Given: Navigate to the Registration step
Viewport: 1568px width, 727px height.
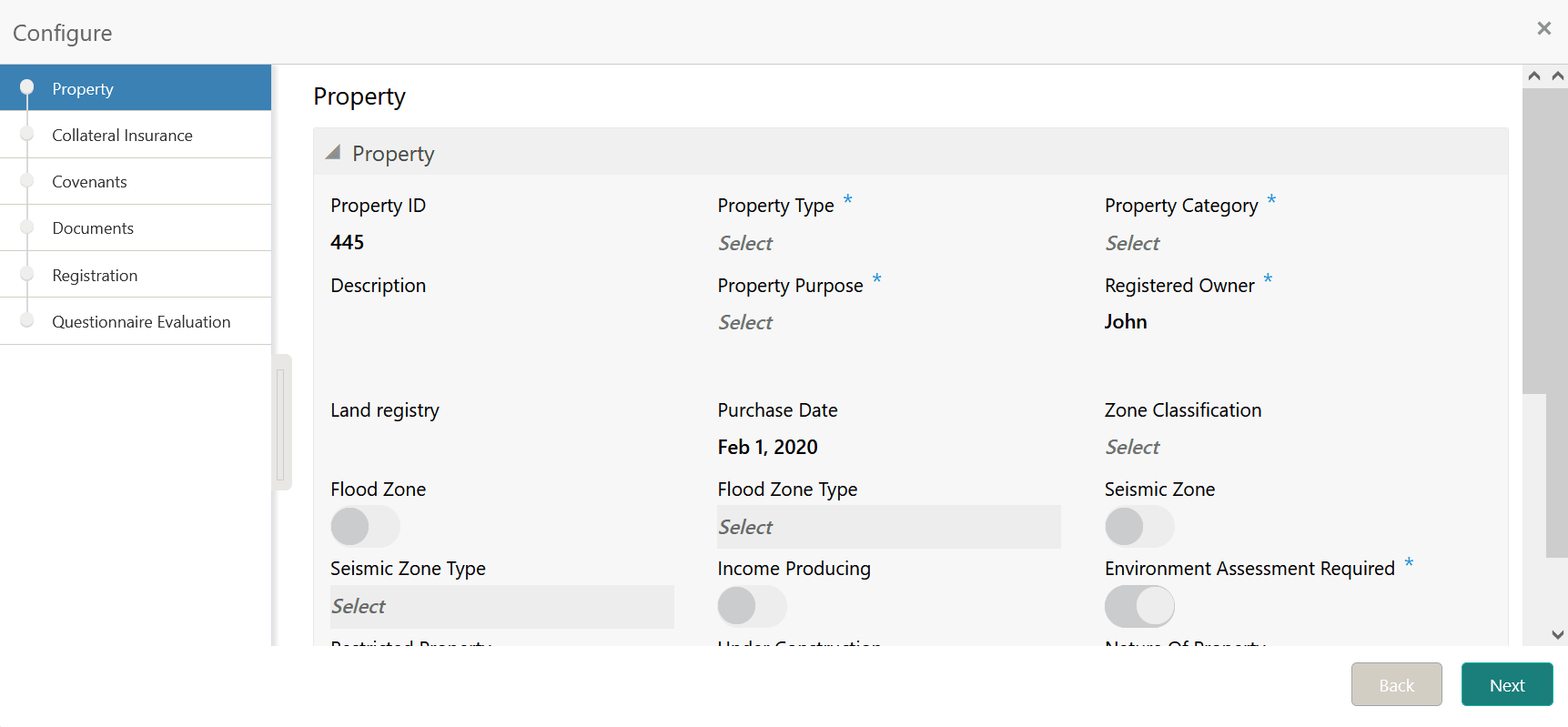Looking at the screenshot, I should tap(96, 275).
